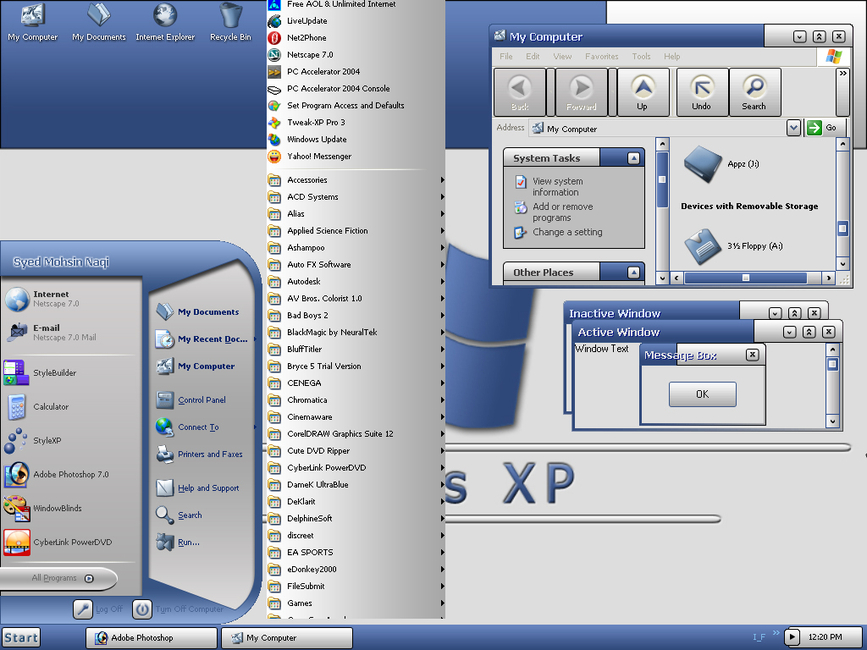Screen dimensions: 867x650
Task: Open Adobe Photoshop 7.0 in Start menu
Action: point(69,474)
